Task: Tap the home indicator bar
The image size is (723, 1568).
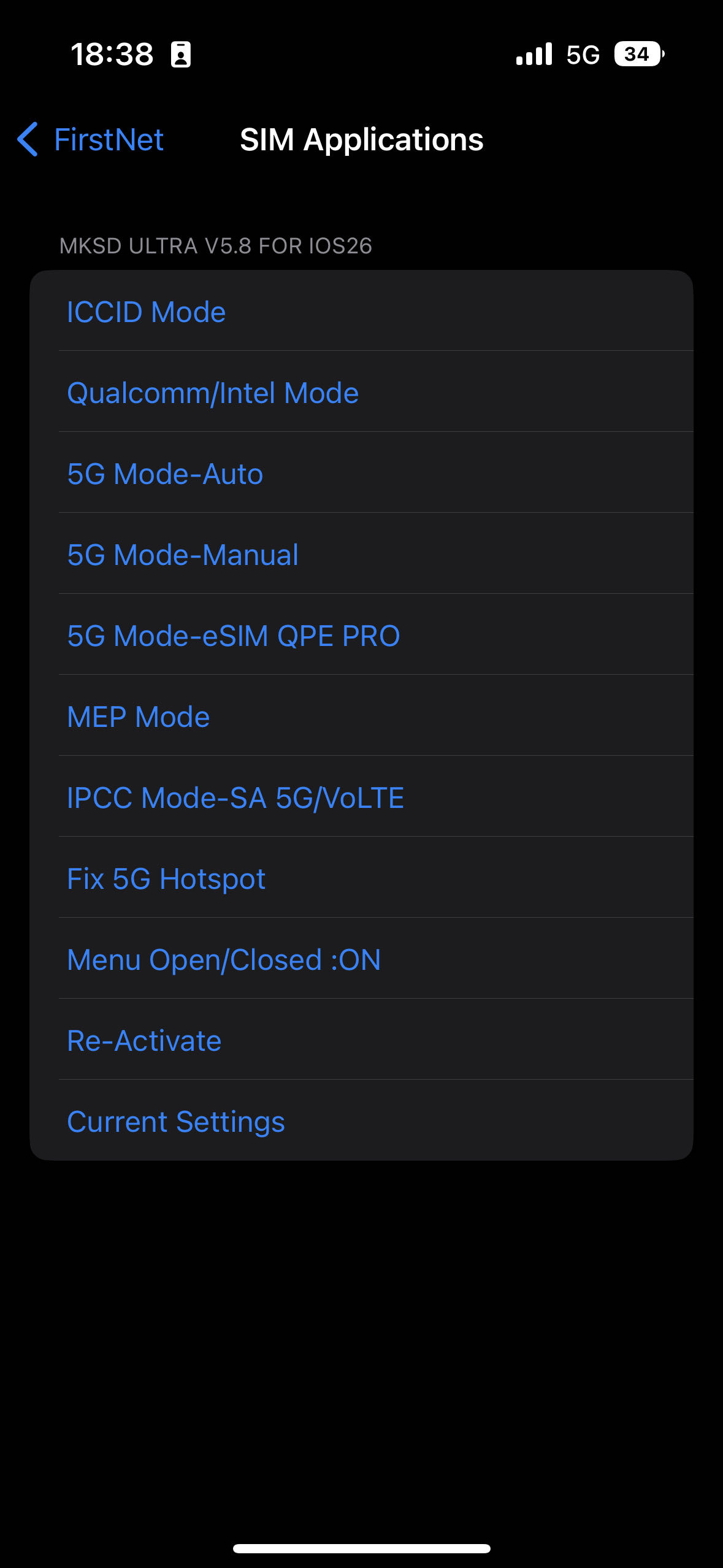Action: pyautogui.click(x=361, y=1548)
